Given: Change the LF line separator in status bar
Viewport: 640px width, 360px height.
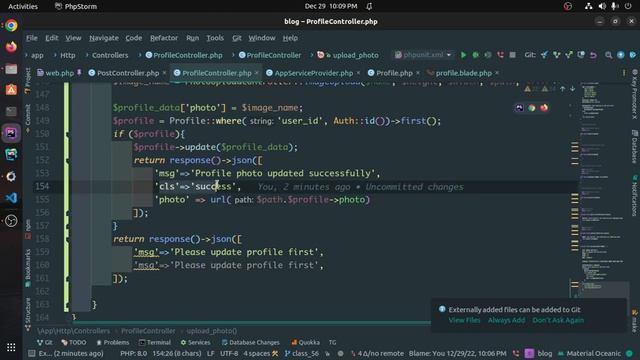Looking at the screenshot, I should (x=211, y=353).
